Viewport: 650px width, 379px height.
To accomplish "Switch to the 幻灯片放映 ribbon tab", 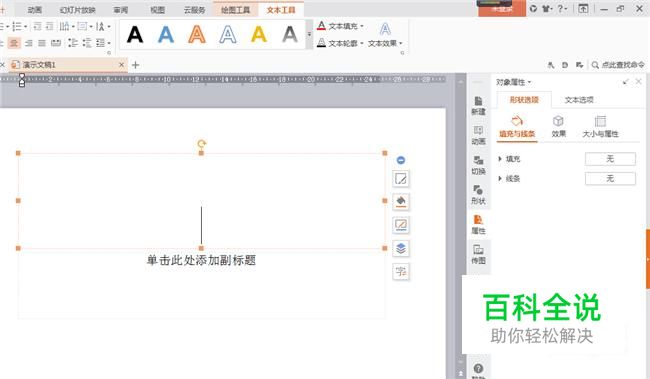I will point(78,10).
